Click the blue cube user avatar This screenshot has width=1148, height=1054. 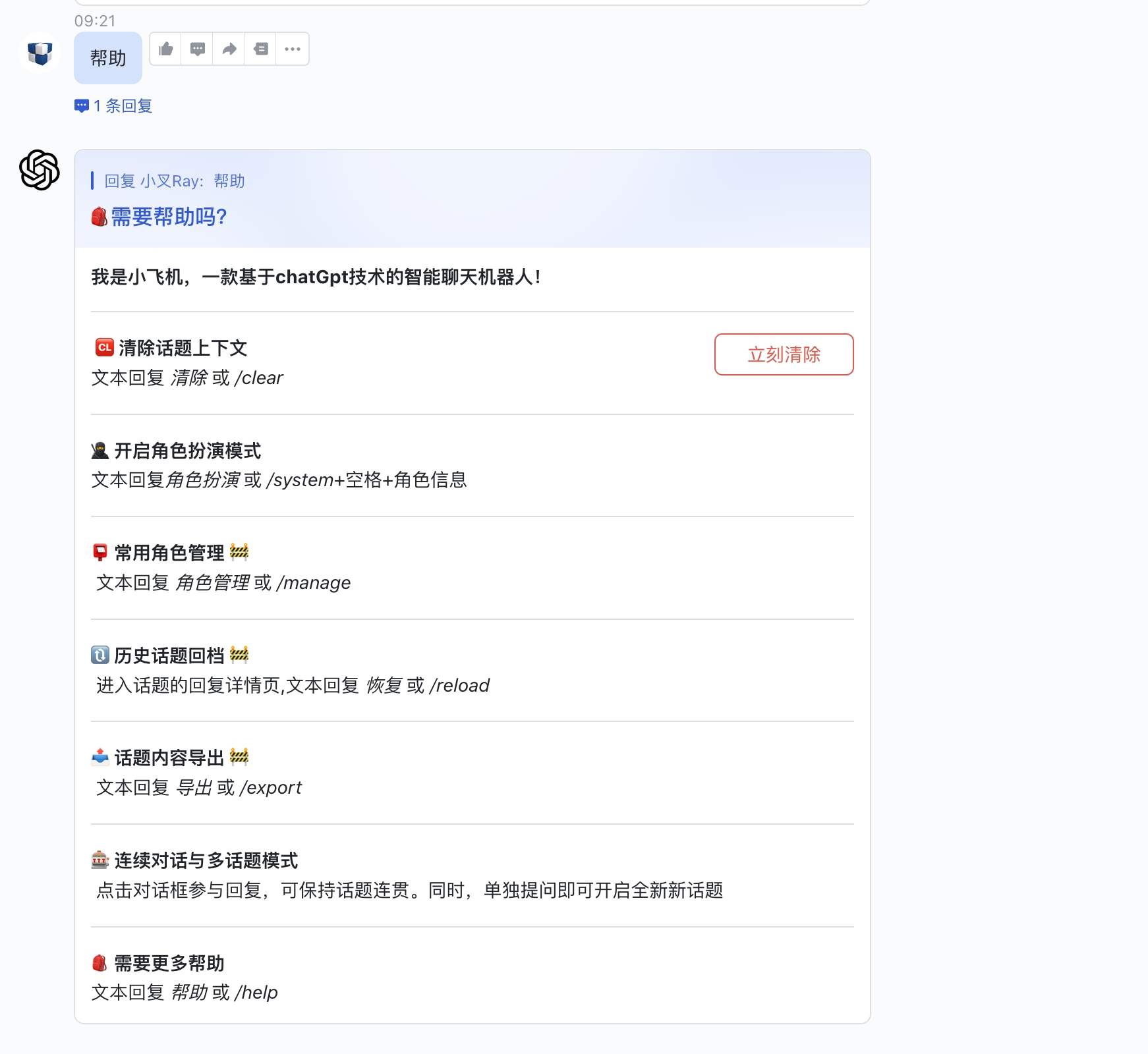pos(40,53)
